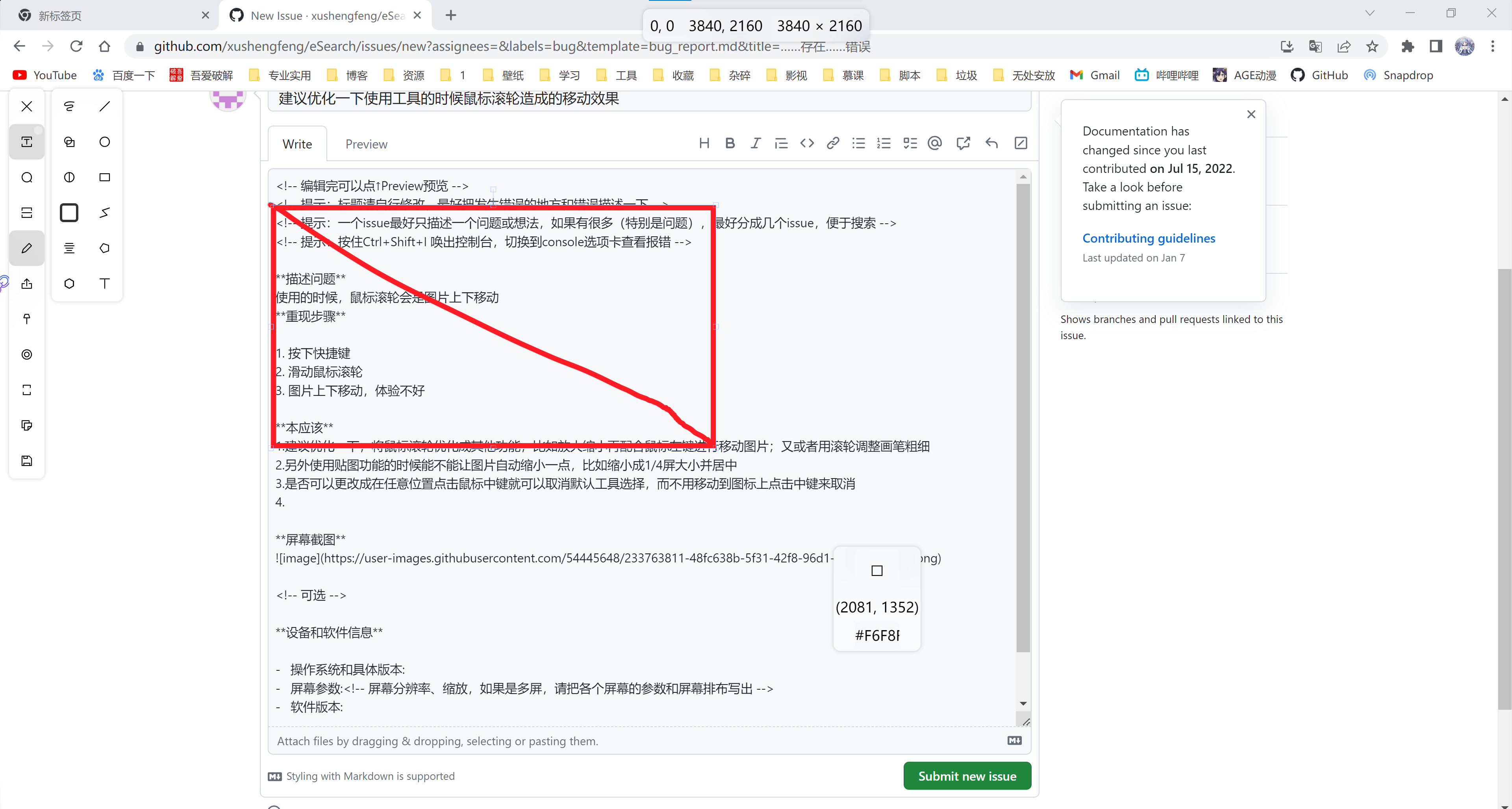Add a numbered list

tap(884, 143)
